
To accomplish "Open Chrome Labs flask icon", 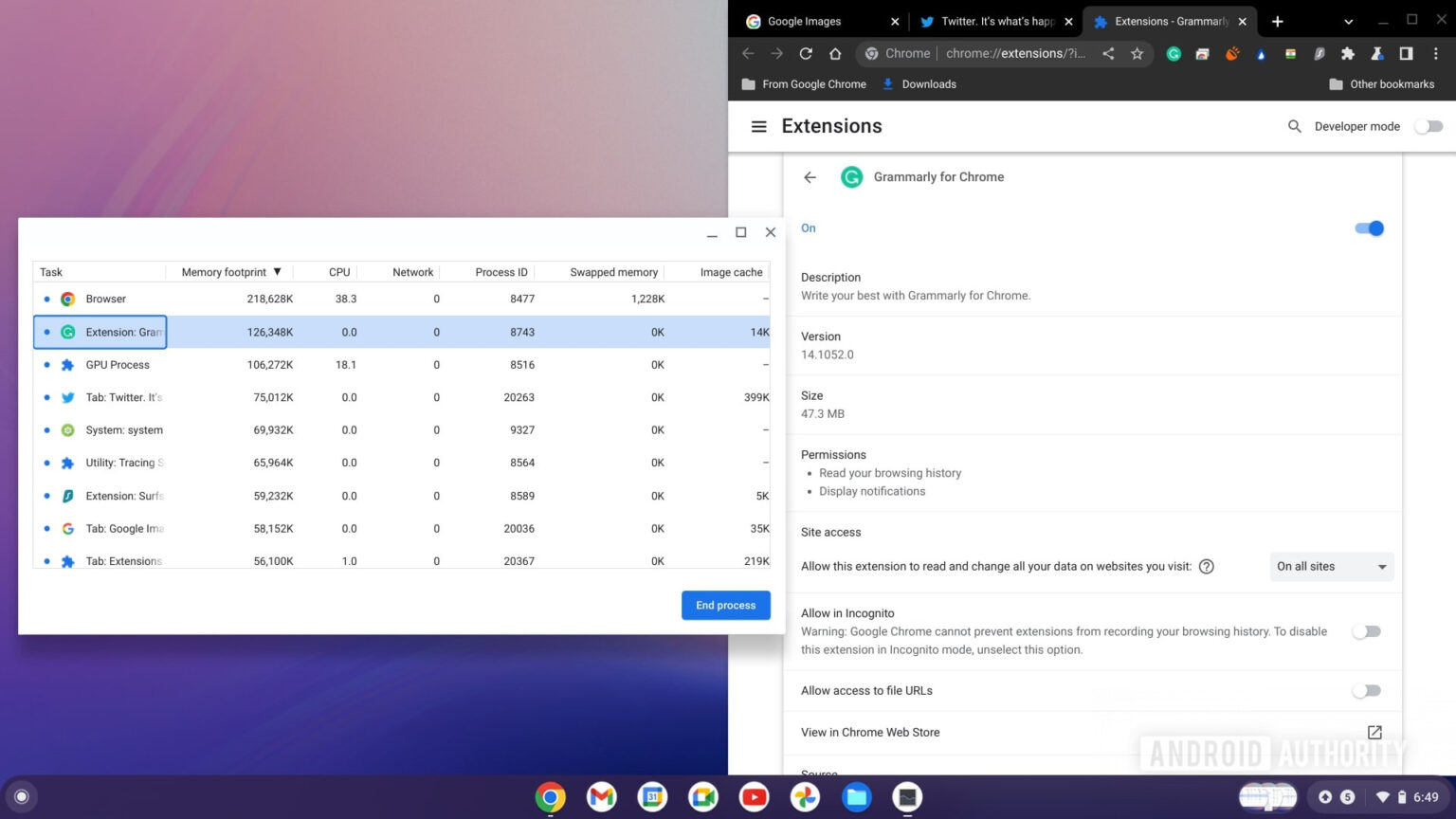I will 1377,54.
